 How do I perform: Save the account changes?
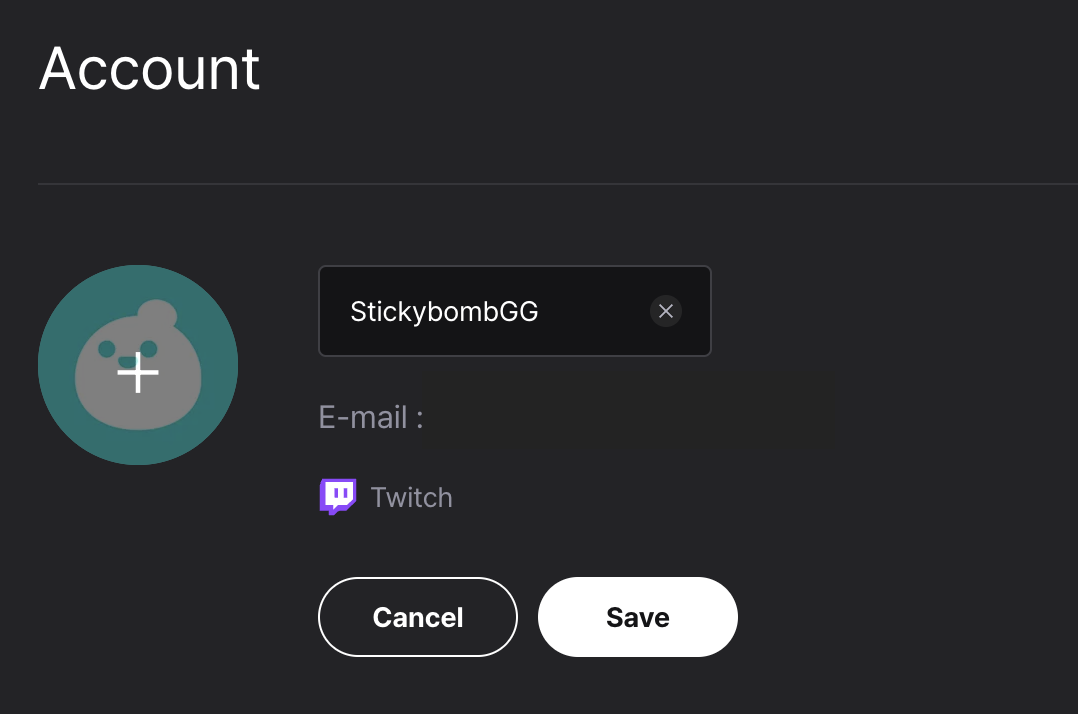tap(637, 617)
